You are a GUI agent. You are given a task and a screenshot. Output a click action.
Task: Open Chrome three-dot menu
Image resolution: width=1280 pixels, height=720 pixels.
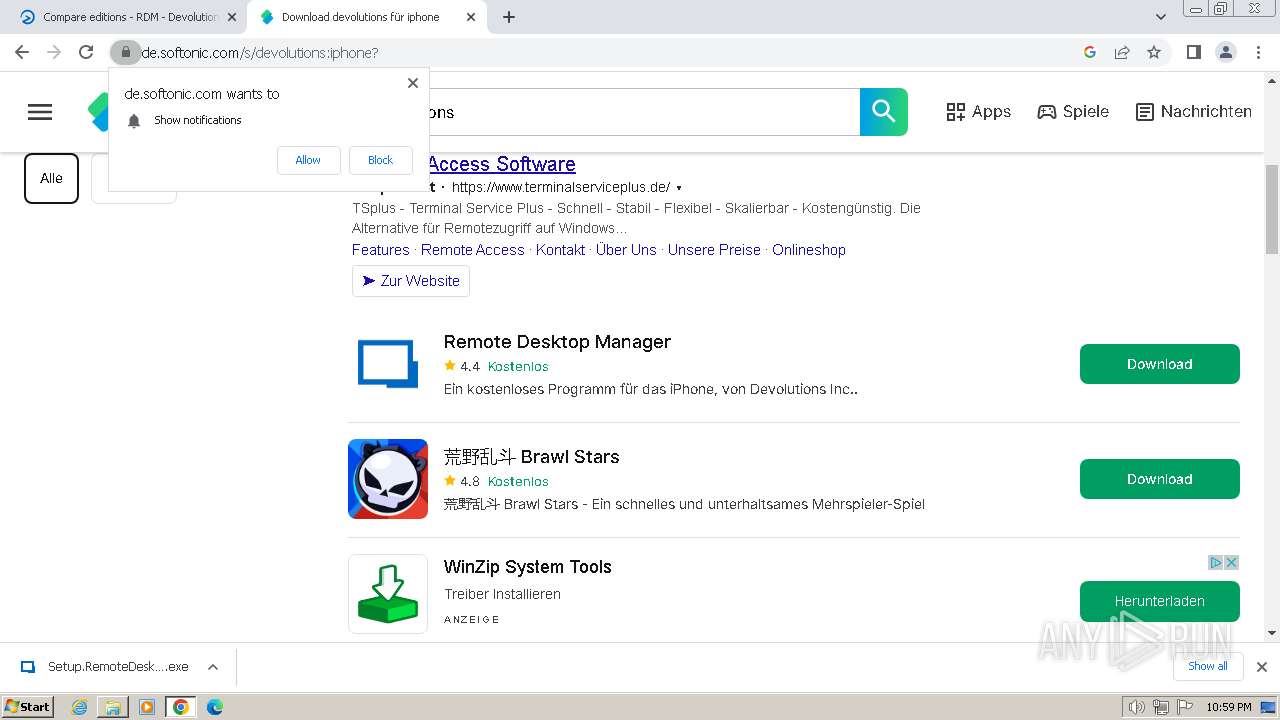(1258, 52)
